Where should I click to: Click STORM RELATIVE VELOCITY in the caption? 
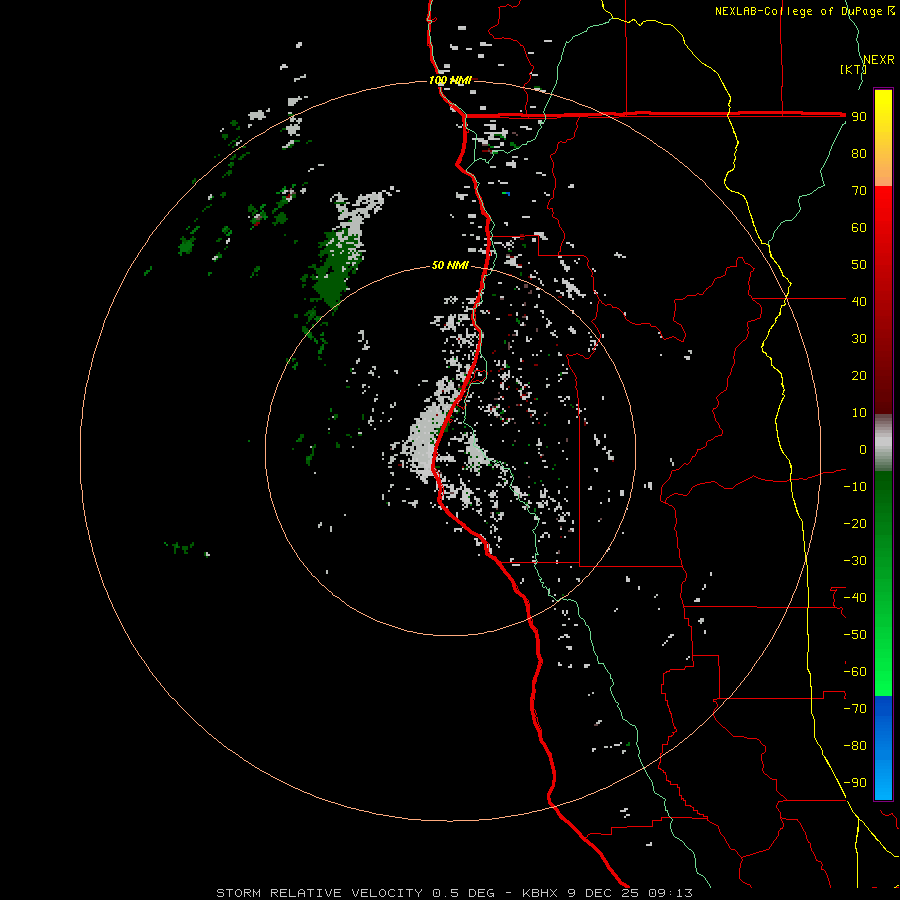pos(320,893)
